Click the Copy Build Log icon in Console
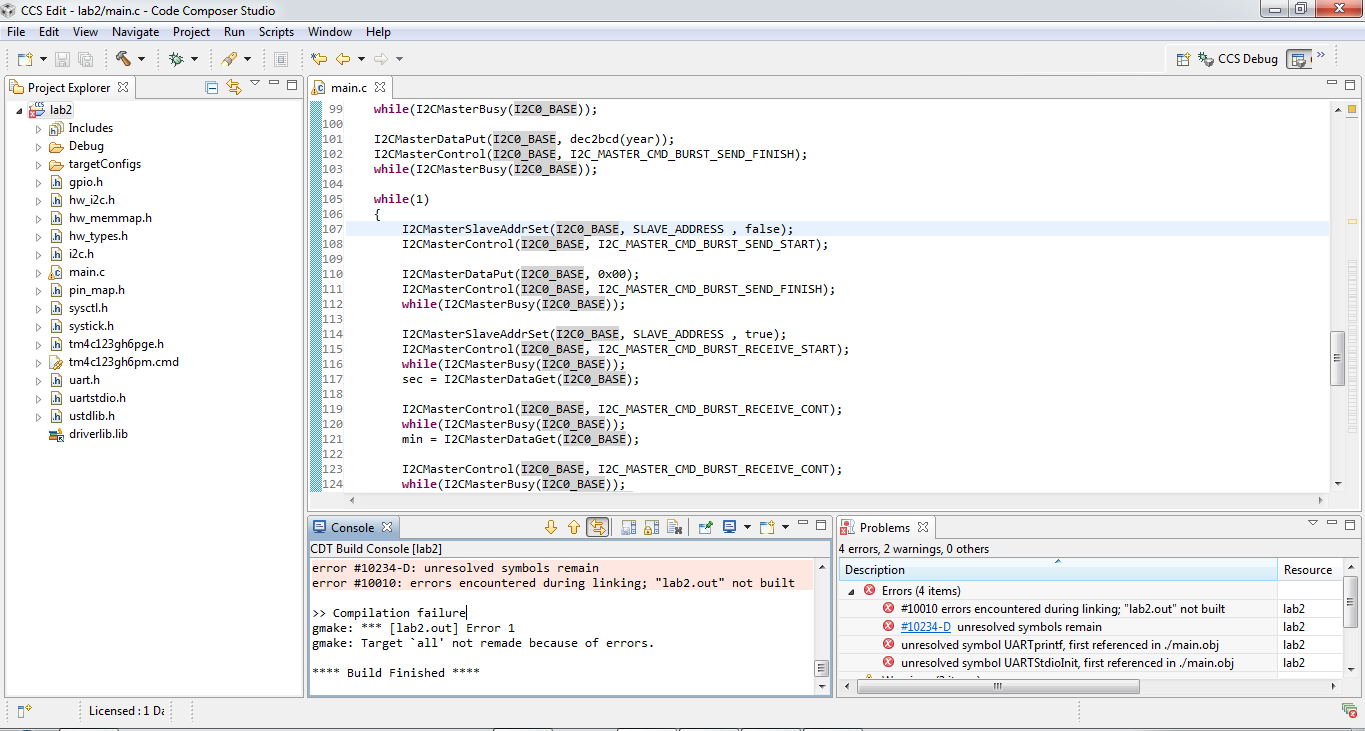 pos(629,527)
